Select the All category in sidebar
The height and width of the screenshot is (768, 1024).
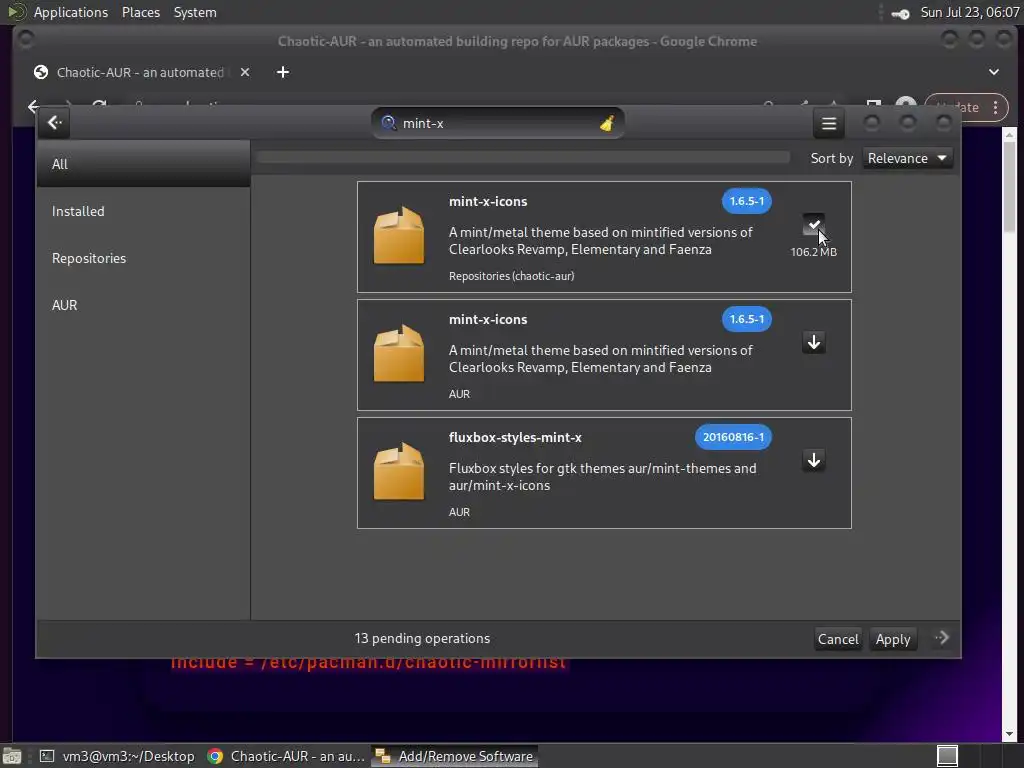[143, 164]
